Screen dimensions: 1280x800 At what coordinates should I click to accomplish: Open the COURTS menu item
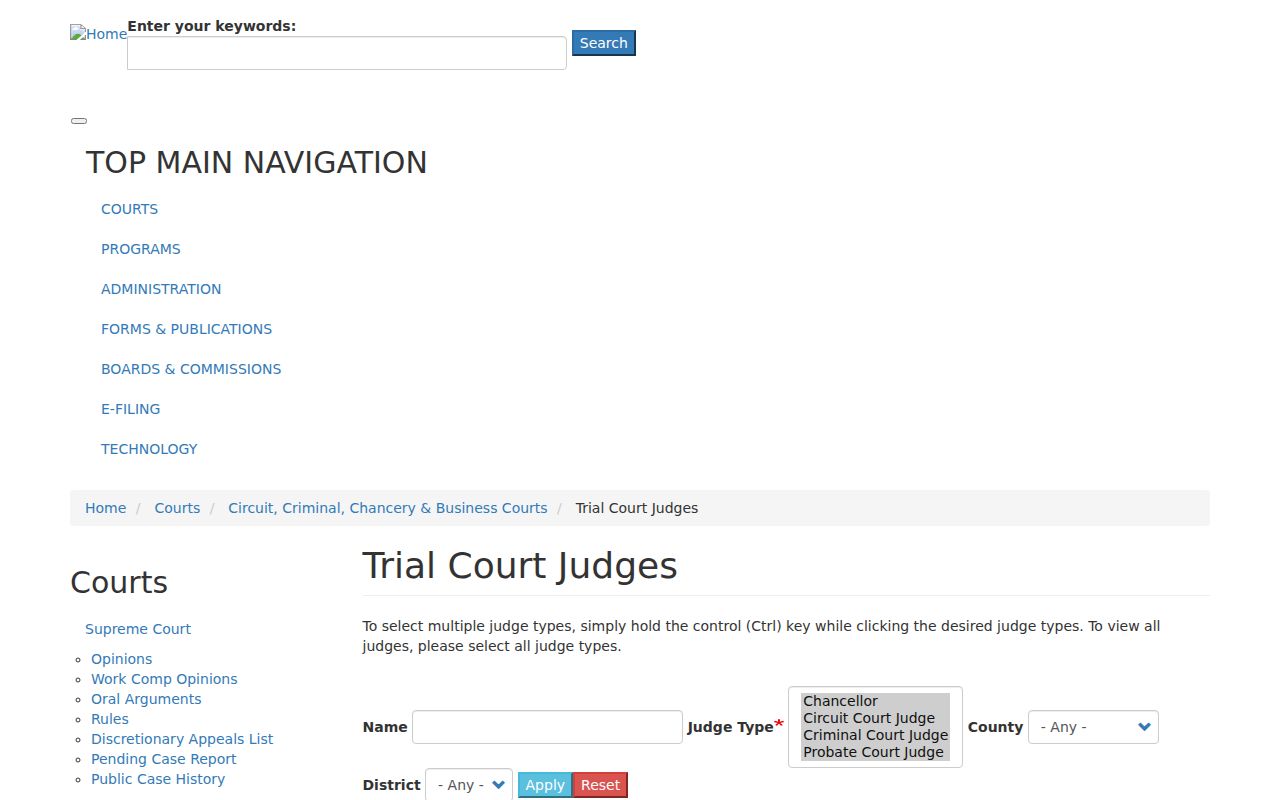pos(129,209)
